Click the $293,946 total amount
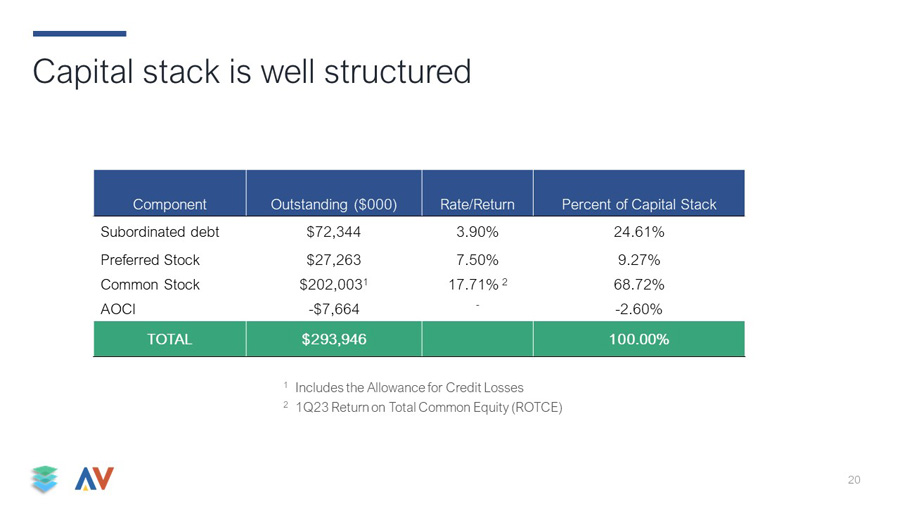This screenshot has height=506, width=900. point(334,339)
